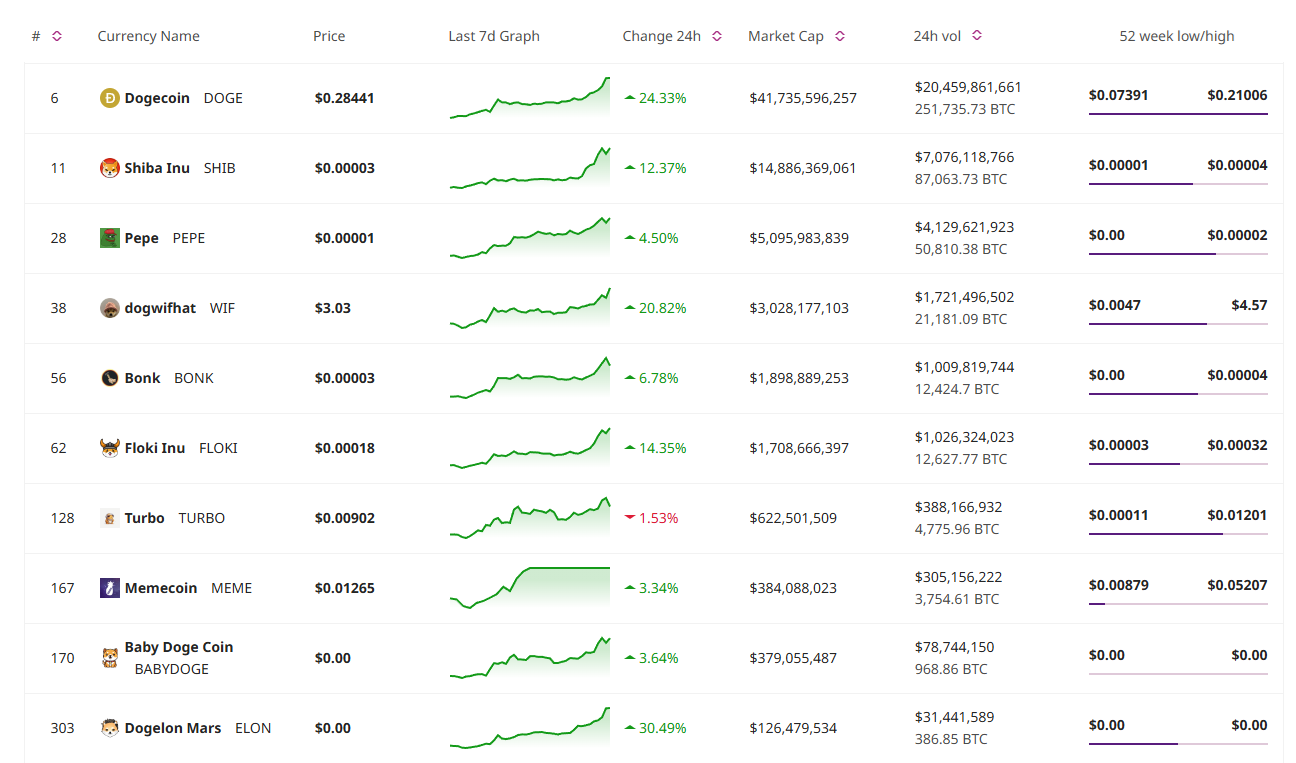Toggle sorting on Change 24h column
The width and height of the screenshot is (1296, 763).
click(716, 35)
